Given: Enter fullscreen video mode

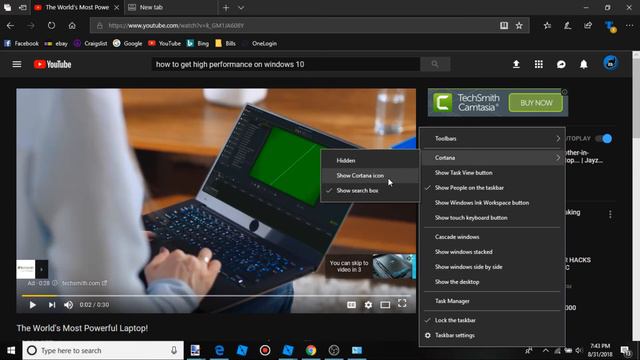Looking at the screenshot, I should (x=402, y=303).
